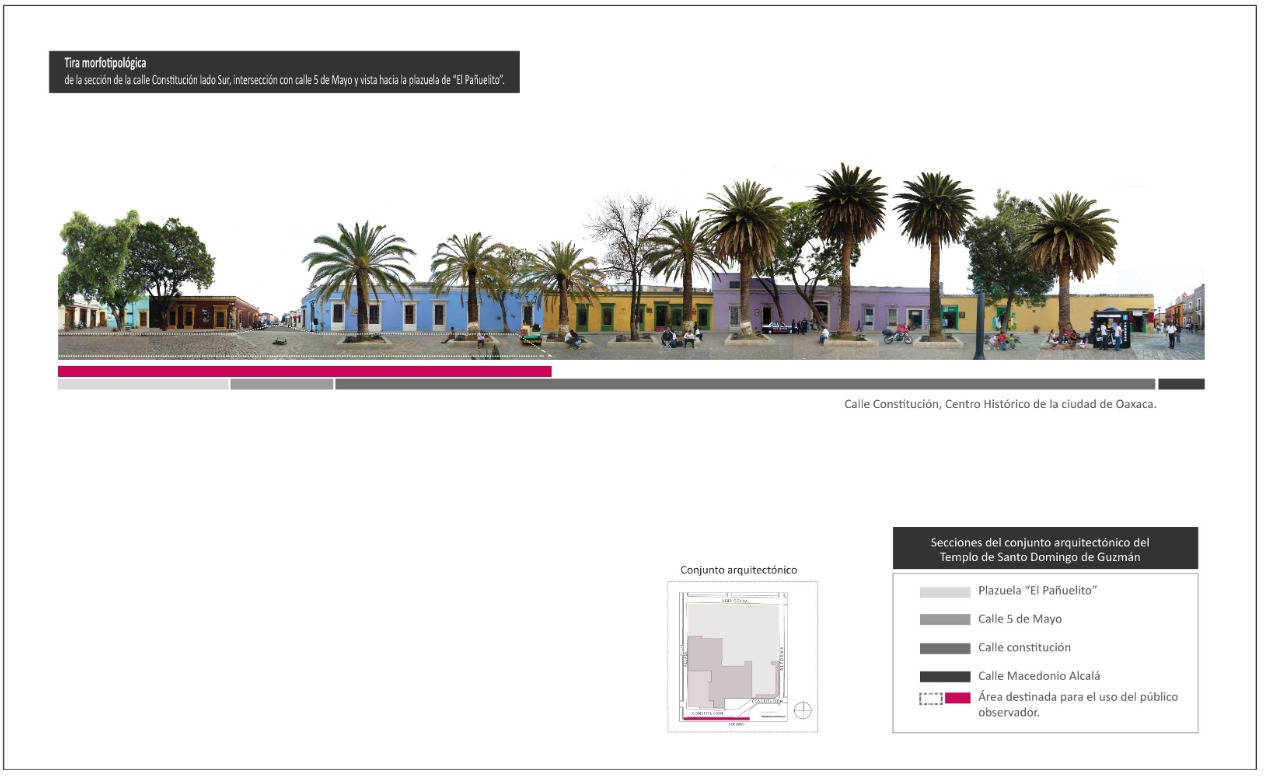Screen dimensions: 1267x778
Task: Select the Plazuela "El Pañuelito" light gray legend swatch
Action: (944, 592)
